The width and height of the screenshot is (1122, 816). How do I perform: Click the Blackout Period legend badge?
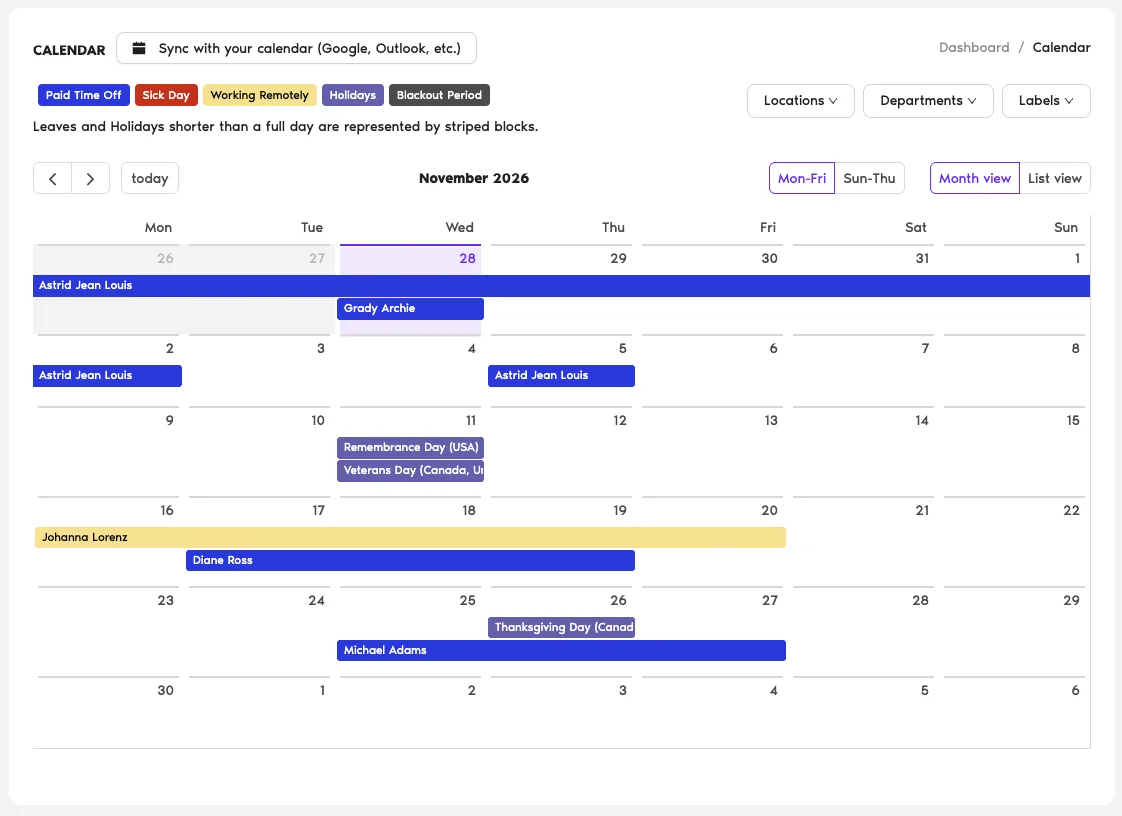click(x=439, y=95)
